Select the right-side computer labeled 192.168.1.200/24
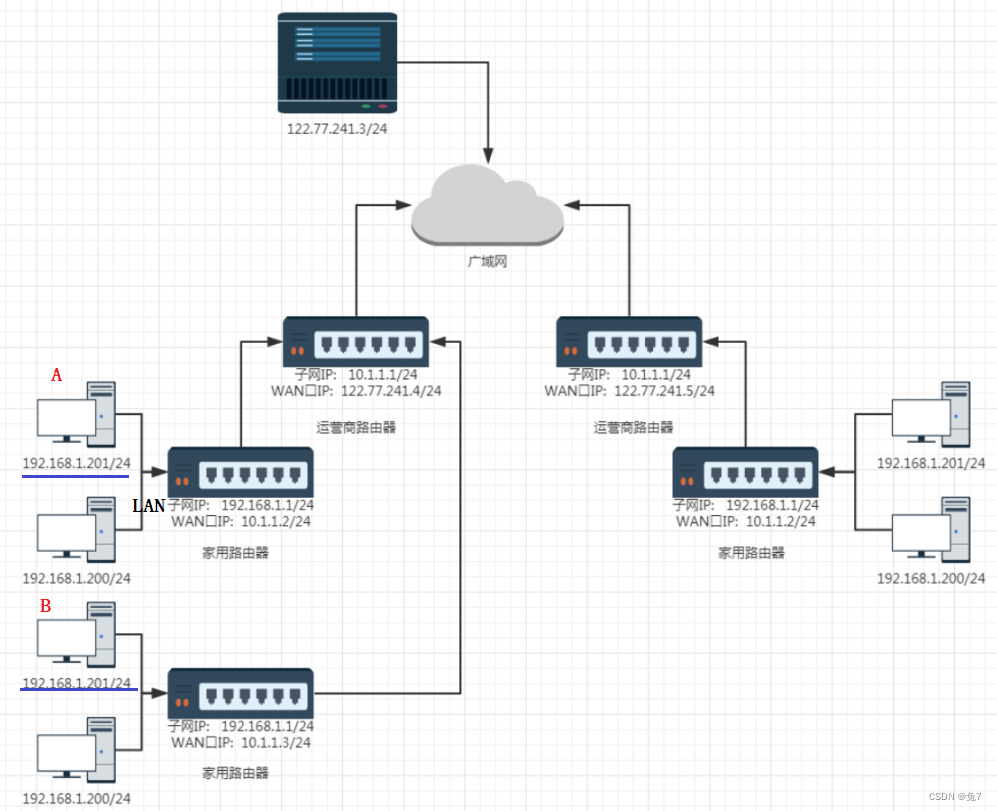Viewport: 997px width, 811px height. (931, 529)
